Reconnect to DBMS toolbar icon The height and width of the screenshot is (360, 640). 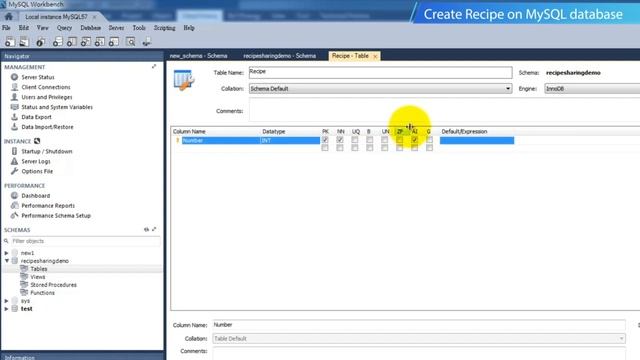click(147, 42)
